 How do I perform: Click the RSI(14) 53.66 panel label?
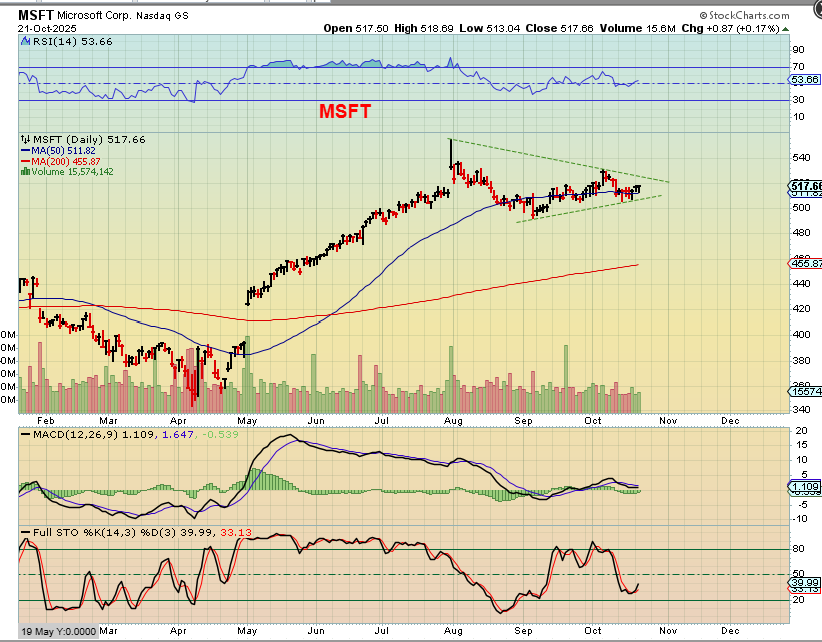72,41
